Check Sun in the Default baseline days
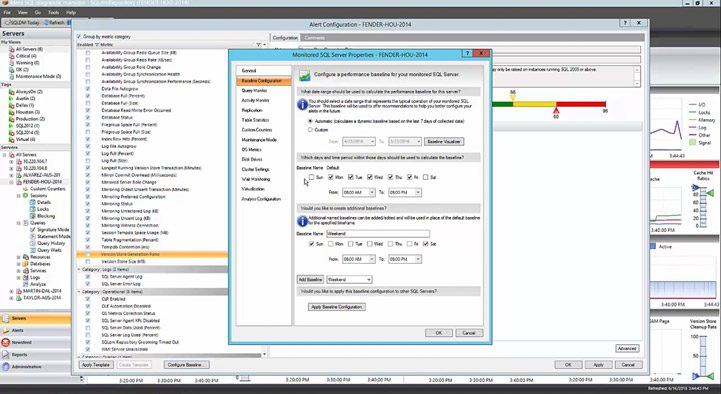The image size is (721, 394). click(x=312, y=177)
